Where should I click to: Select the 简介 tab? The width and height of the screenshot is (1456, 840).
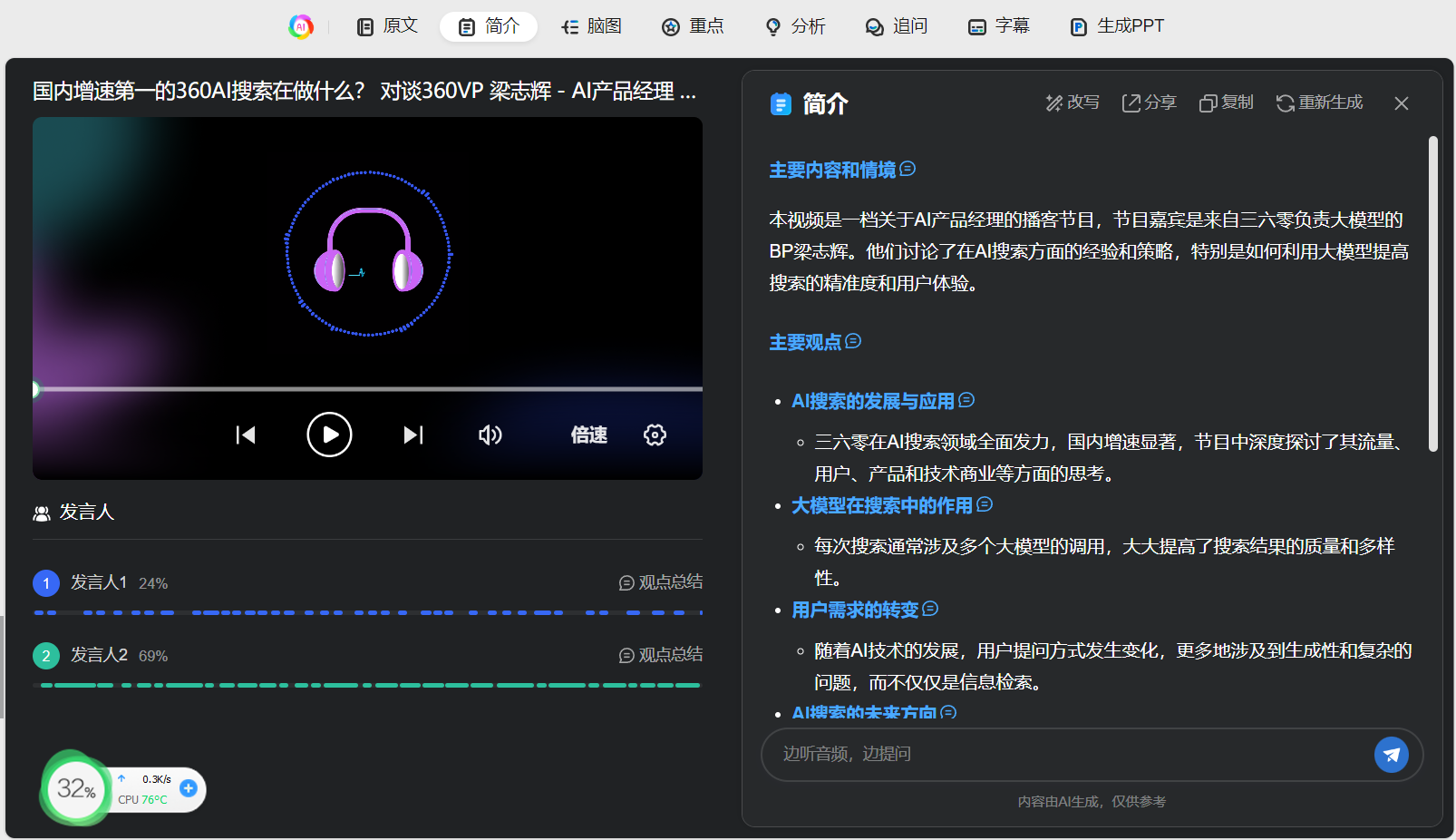click(x=489, y=26)
